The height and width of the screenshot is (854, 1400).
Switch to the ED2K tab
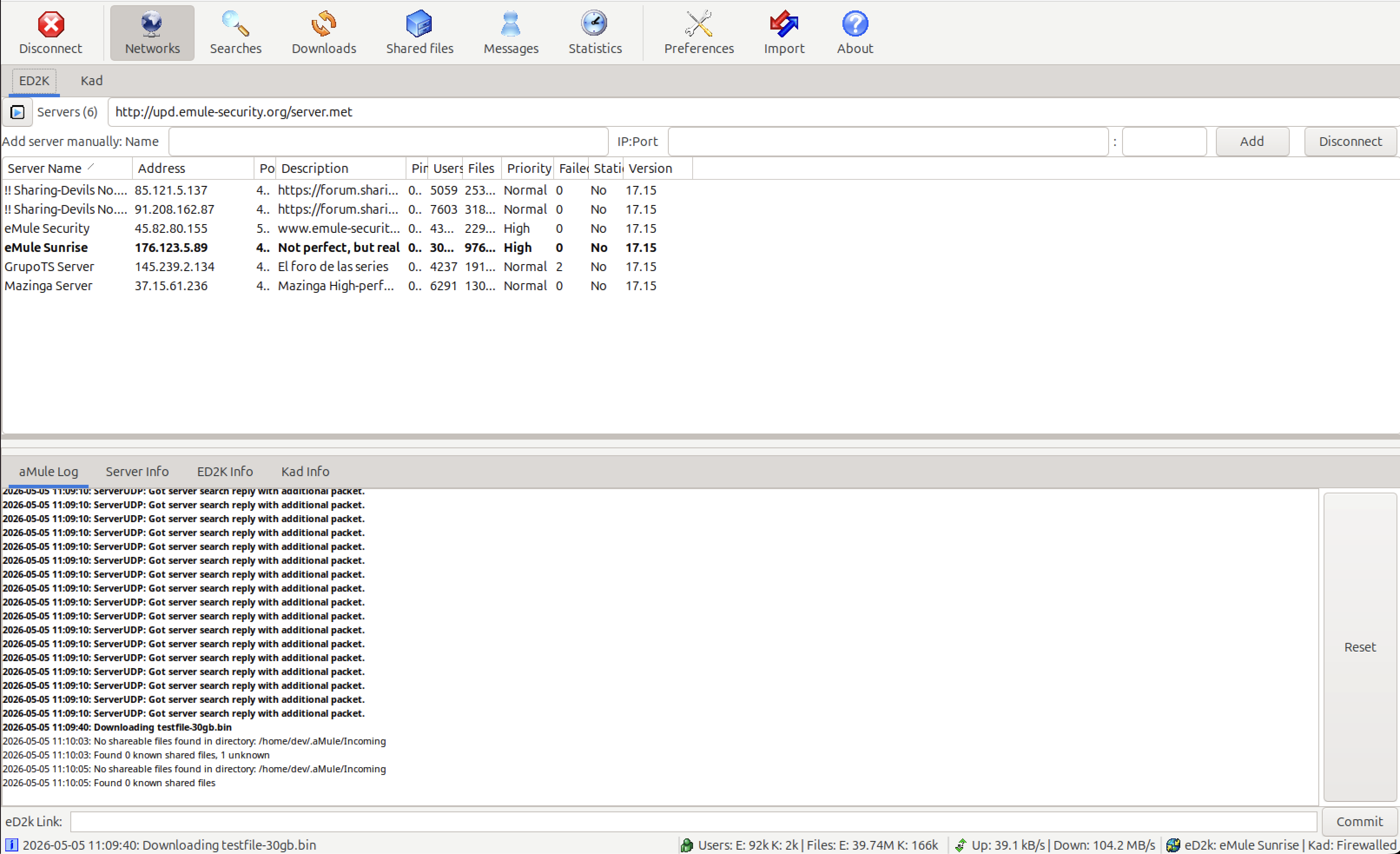click(x=34, y=81)
